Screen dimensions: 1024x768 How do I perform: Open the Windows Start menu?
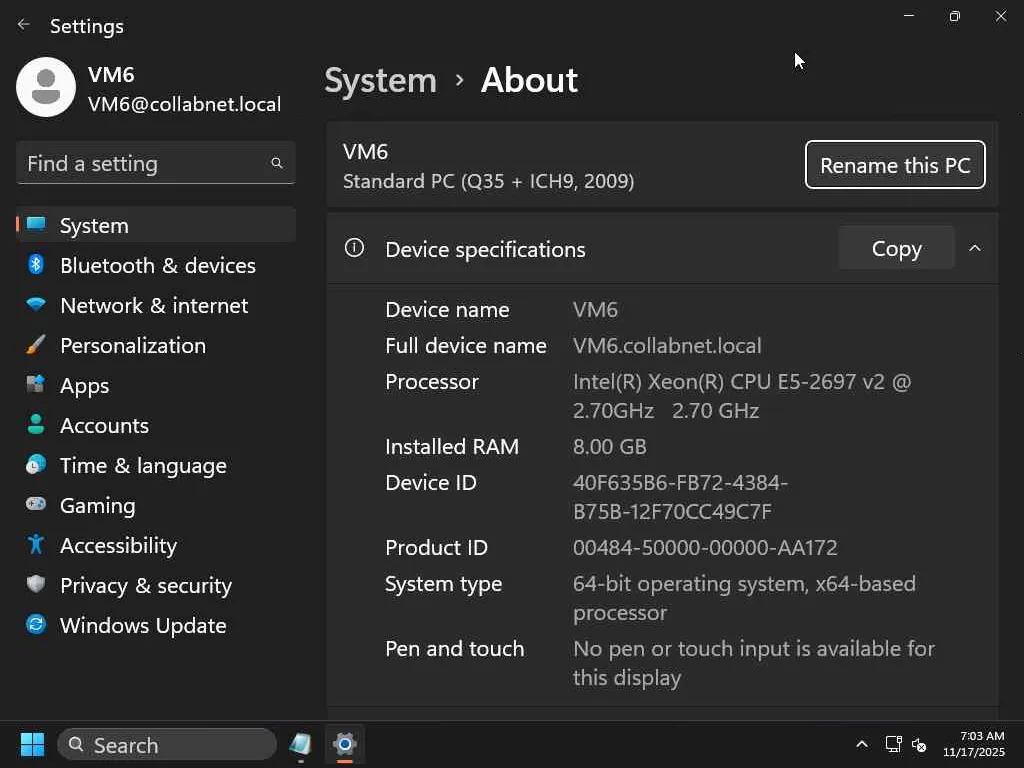(32, 745)
